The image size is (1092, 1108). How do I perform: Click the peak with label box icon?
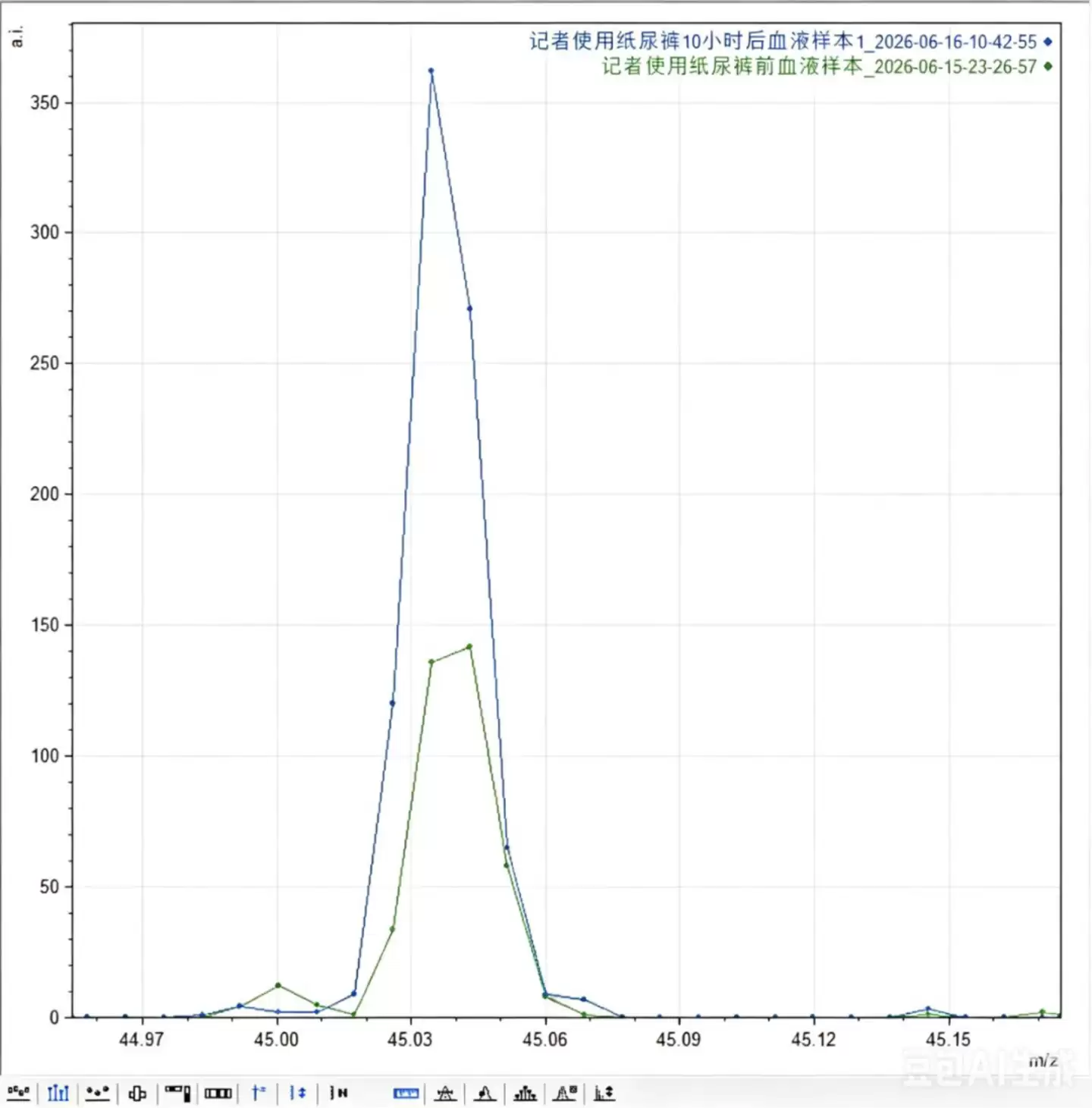coord(565,1093)
